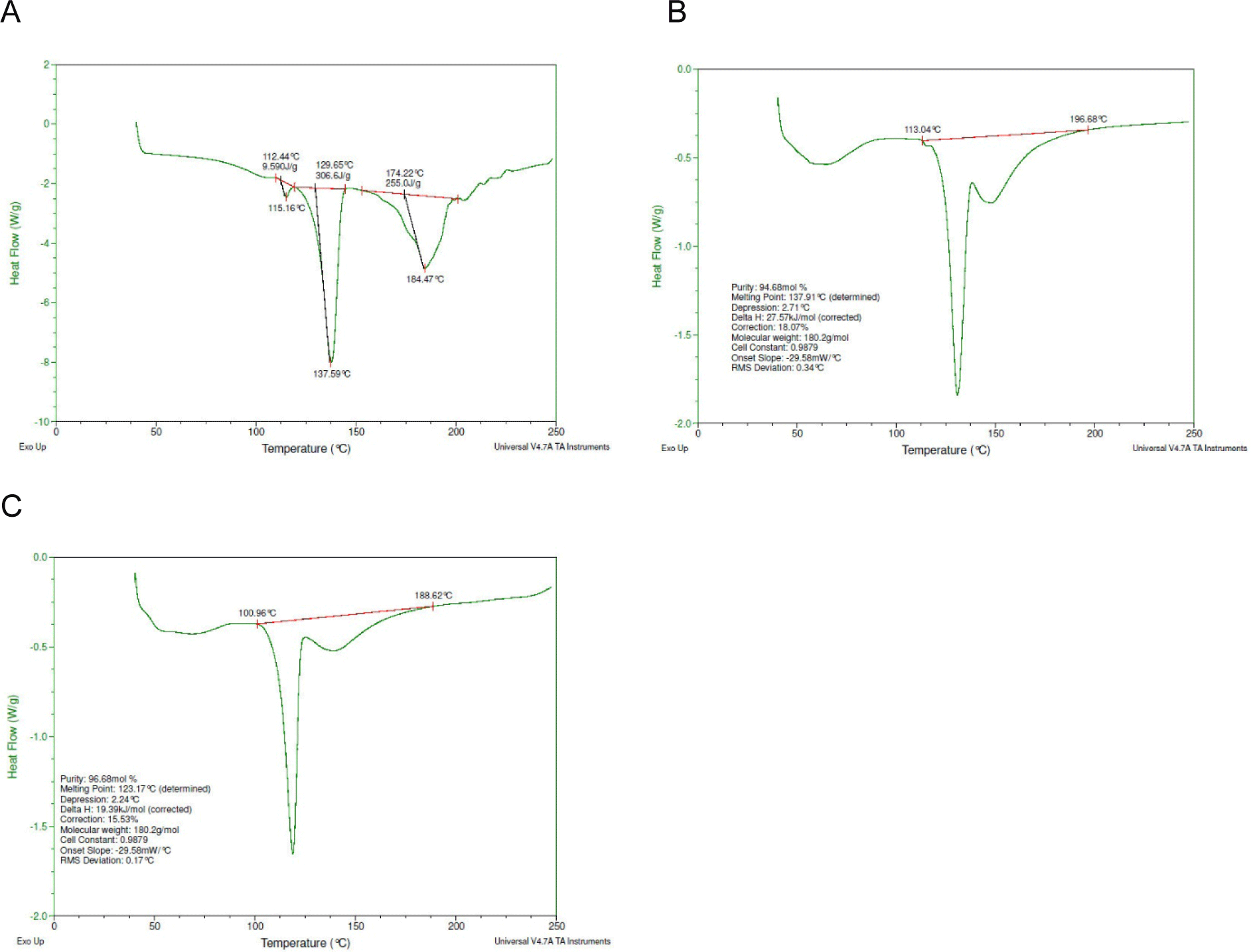Click Universal V4.7A TA Instruments text in panel A

pos(552,447)
